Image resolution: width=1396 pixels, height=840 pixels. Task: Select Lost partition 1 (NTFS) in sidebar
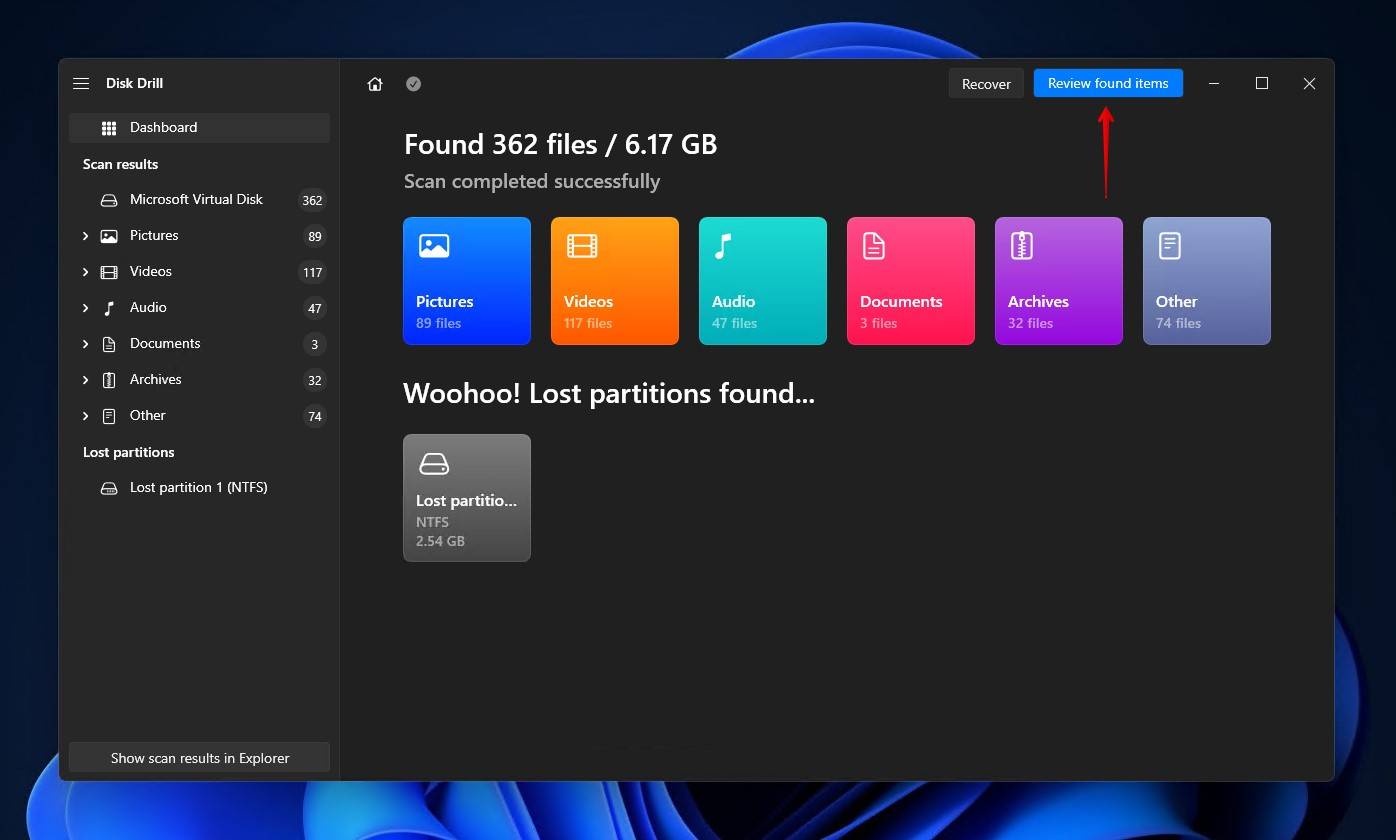pyautogui.click(x=198, y=488)
